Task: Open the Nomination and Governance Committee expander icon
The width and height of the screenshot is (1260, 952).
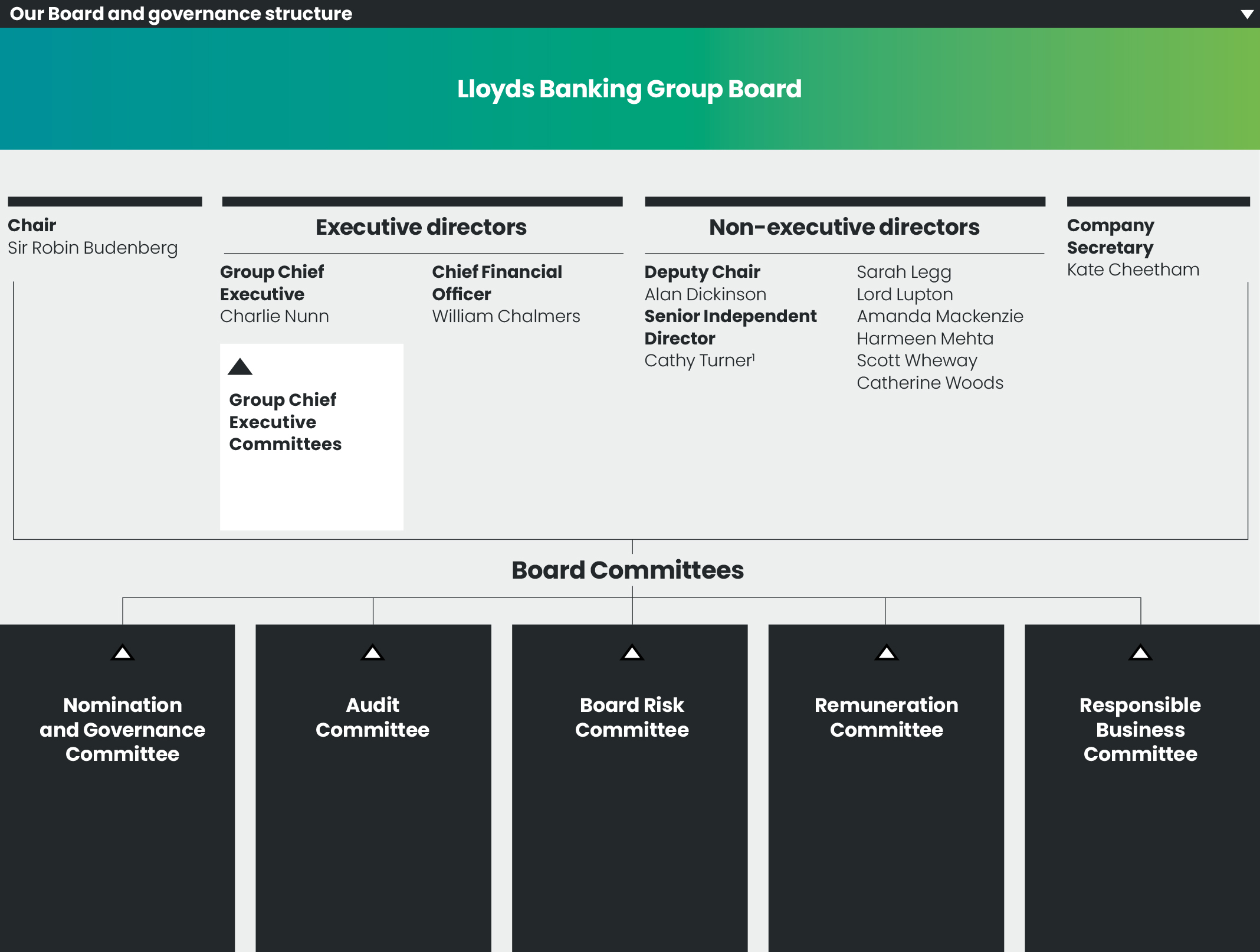Action: (x=122, y=652)
